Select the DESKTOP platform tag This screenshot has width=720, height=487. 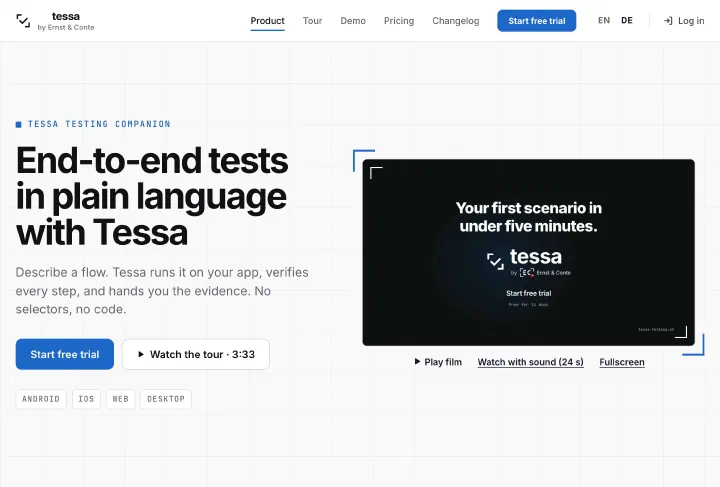coord(166,399)
